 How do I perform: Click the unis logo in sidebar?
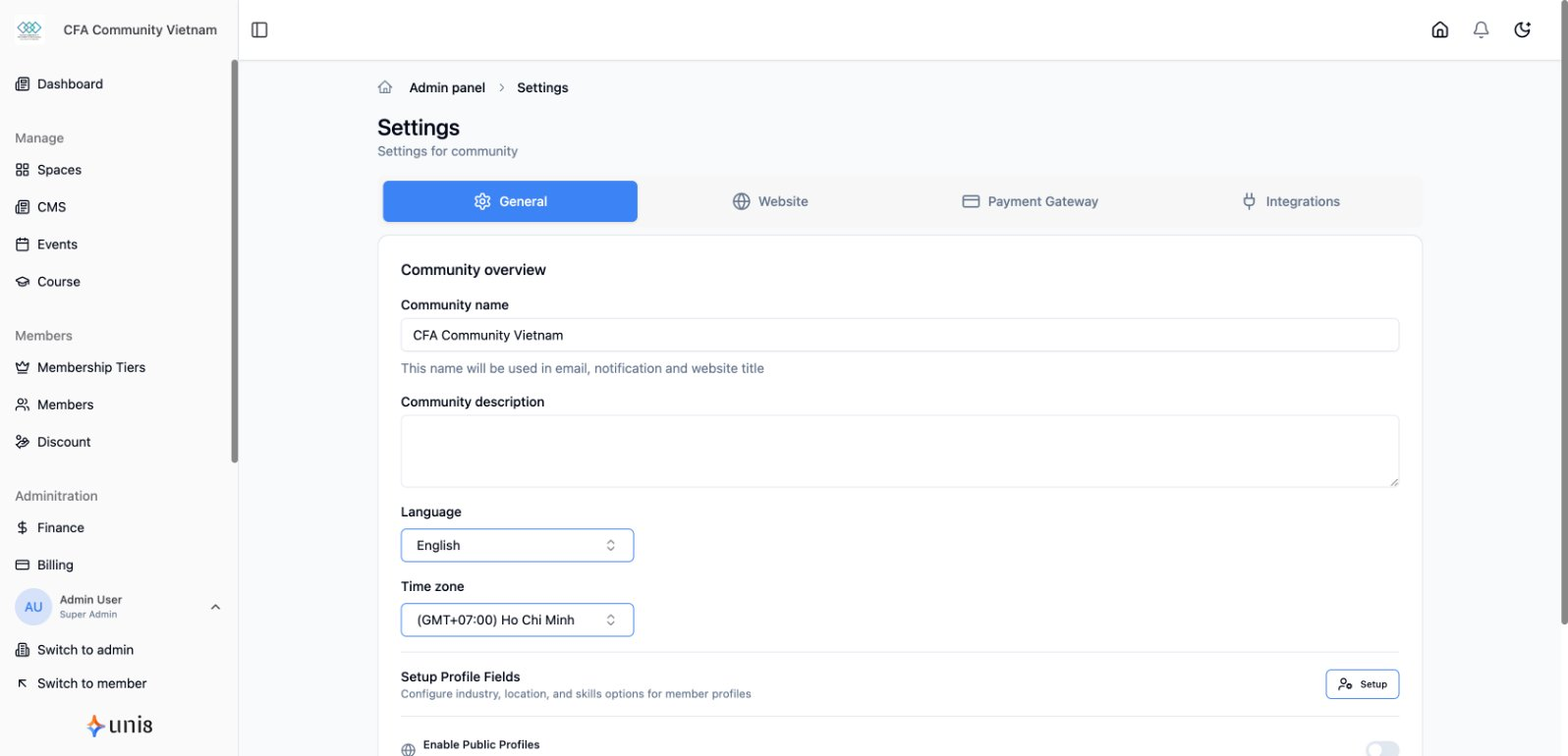tap(119, 726)
